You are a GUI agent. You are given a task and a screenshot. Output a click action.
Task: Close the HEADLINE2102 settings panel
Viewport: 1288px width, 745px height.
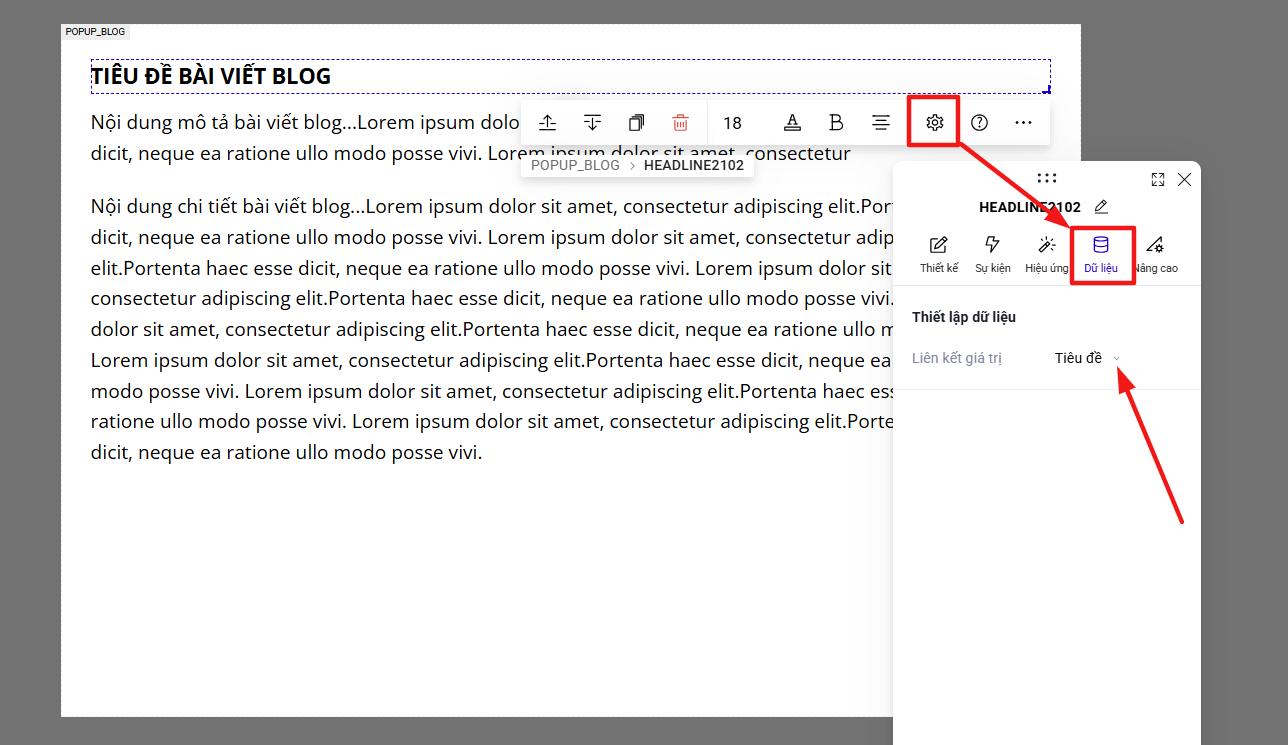1184,179
